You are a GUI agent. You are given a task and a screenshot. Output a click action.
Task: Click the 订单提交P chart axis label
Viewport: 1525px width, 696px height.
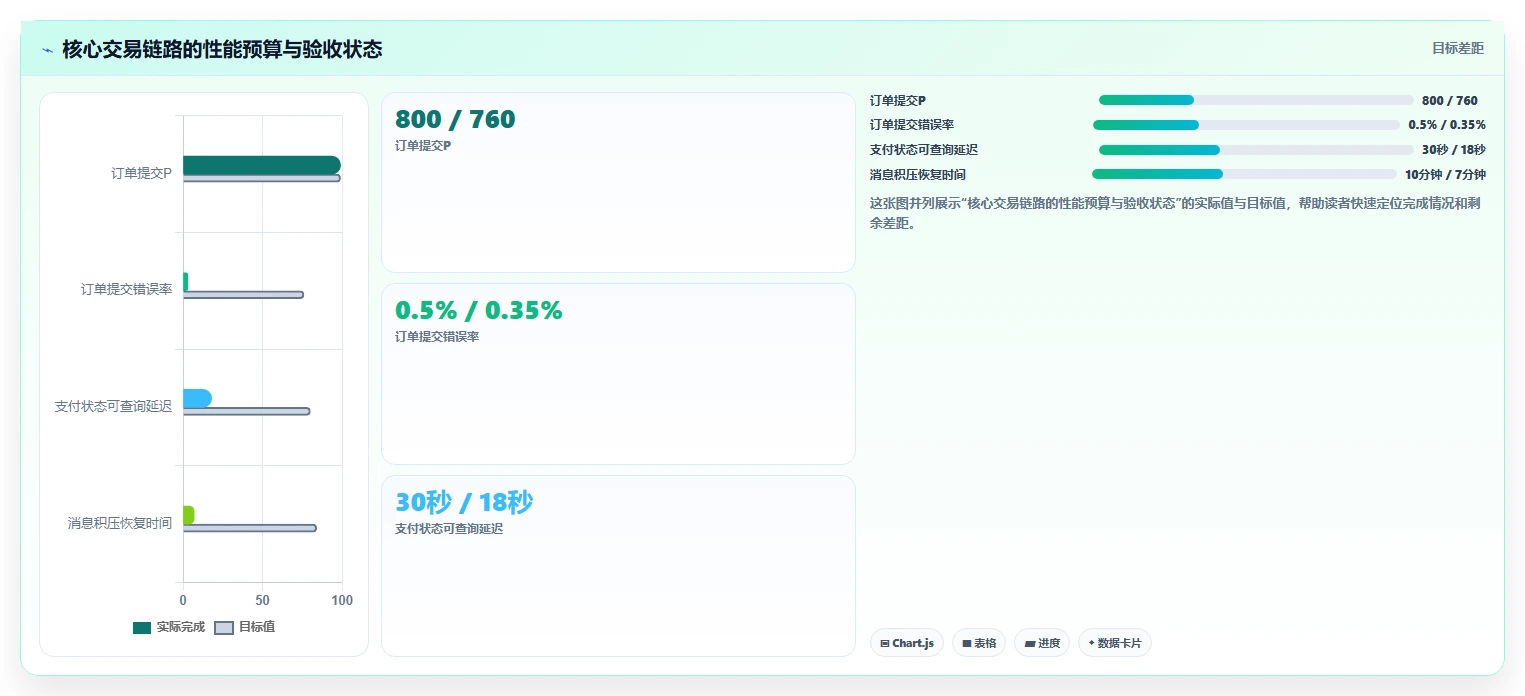(141, 173)
